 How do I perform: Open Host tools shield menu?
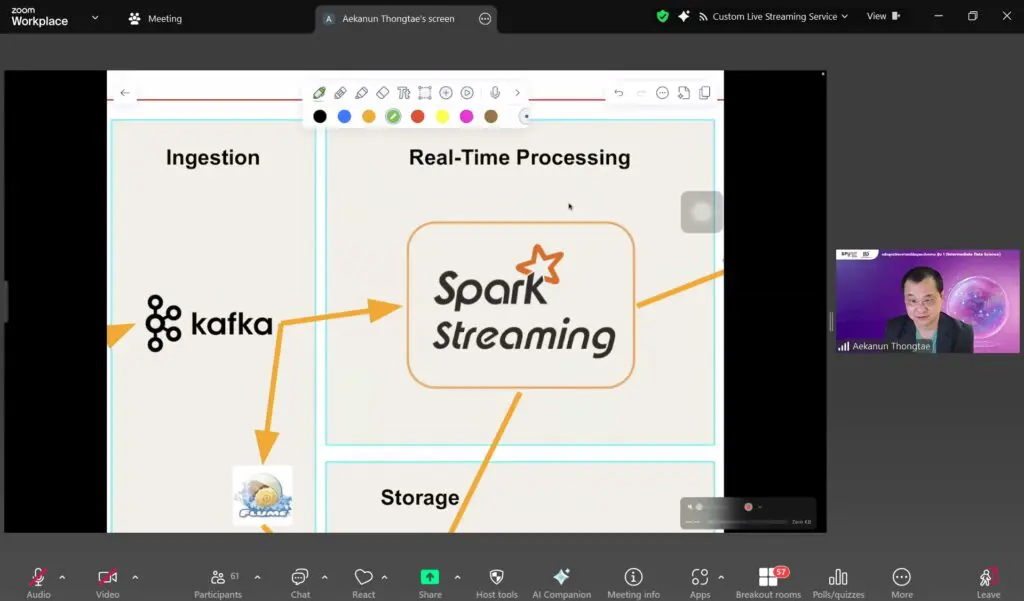pyautogui.click(x=497, y=583)
